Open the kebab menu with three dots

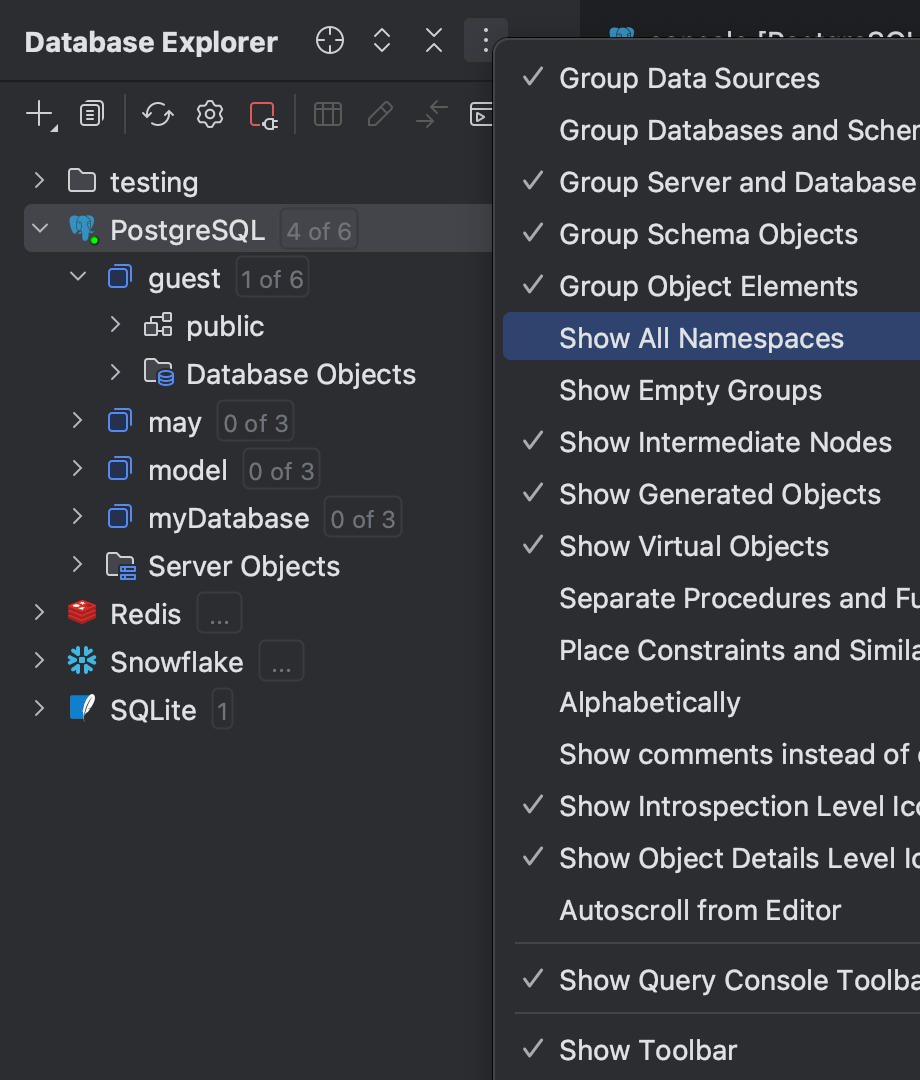pos(485,40)
